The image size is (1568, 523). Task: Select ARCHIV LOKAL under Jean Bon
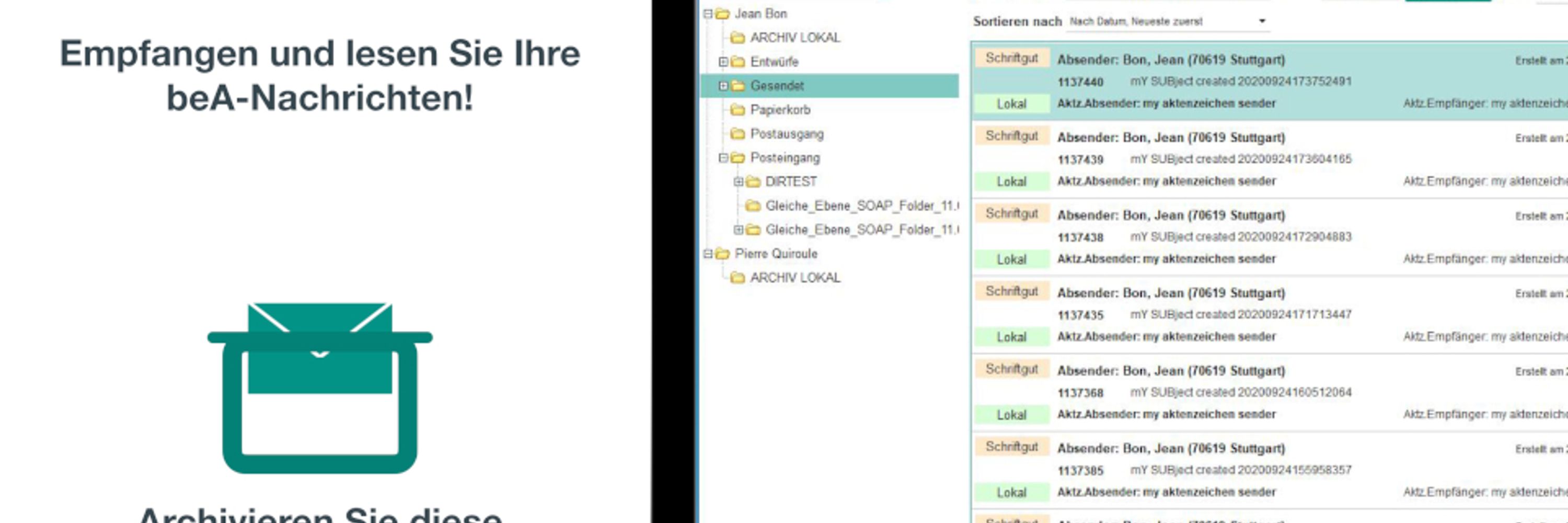pyautogui.click(x=795, y=38)
